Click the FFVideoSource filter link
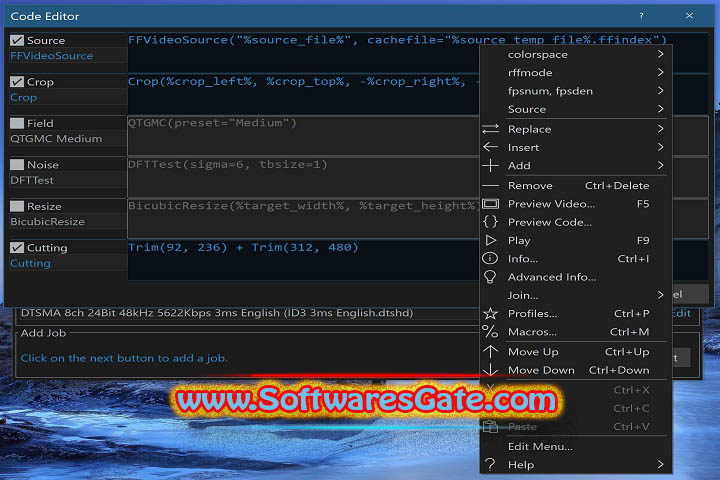 51,56
